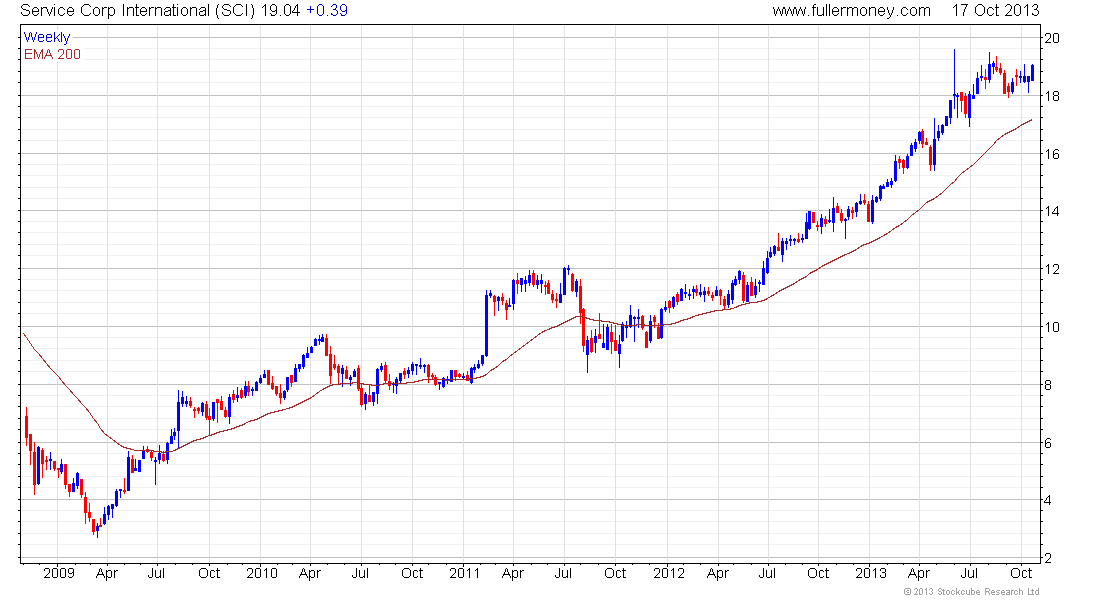Click the date 17 Oct 2013
This screenshot has height=600, width=1100.
[x=995, y=11]
